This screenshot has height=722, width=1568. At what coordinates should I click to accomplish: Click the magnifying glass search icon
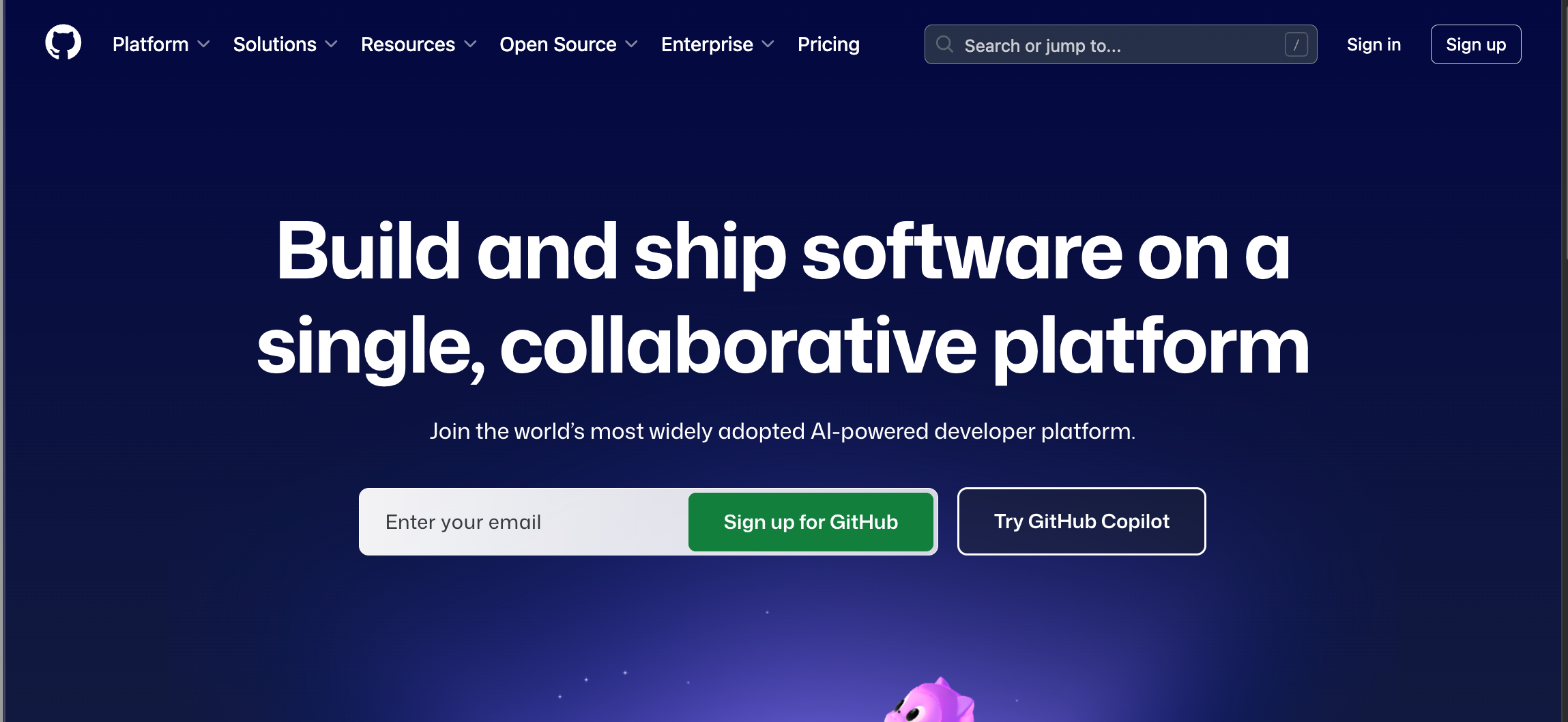944,44
